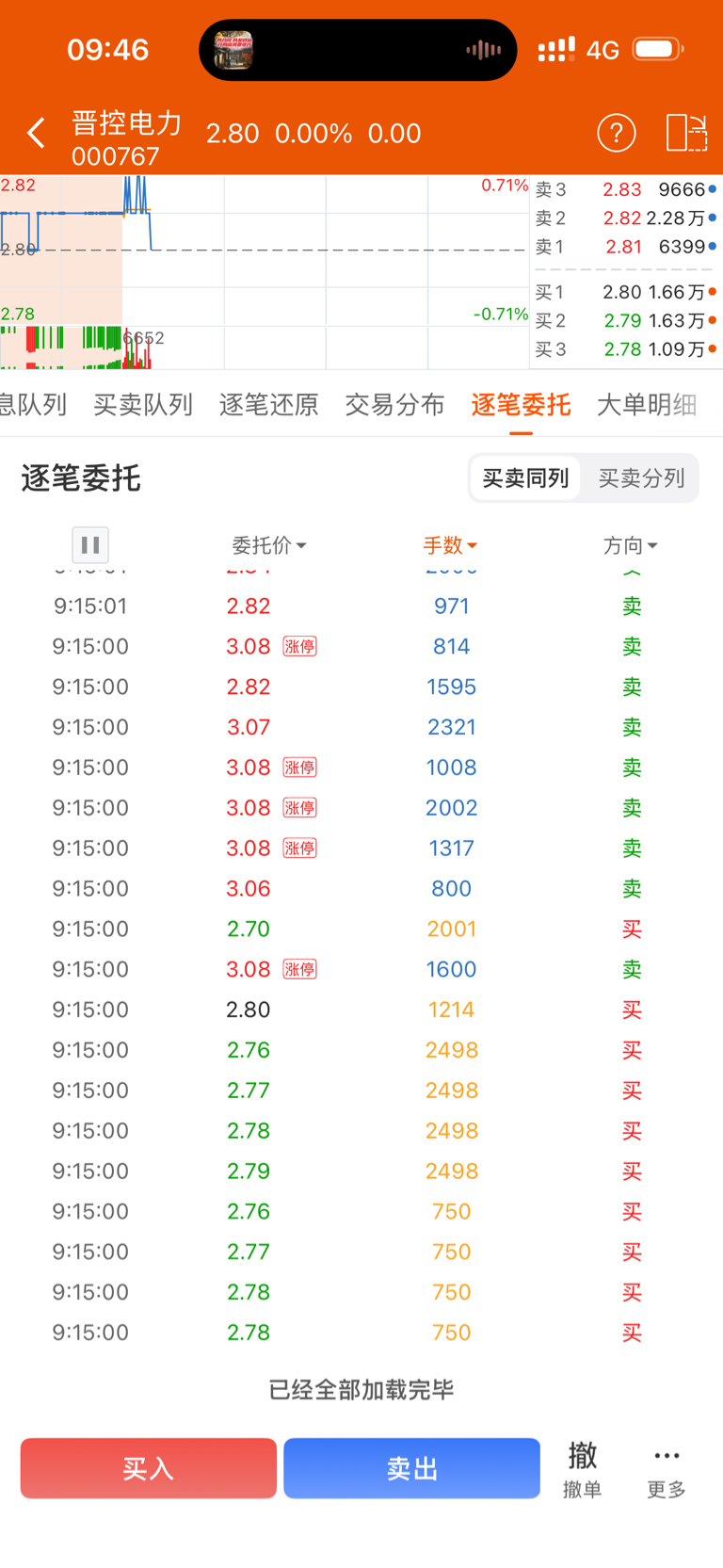Screen dimensions: 723x1568
Task: Tap the back arrow icon
Action: click(x=36, y=134)
